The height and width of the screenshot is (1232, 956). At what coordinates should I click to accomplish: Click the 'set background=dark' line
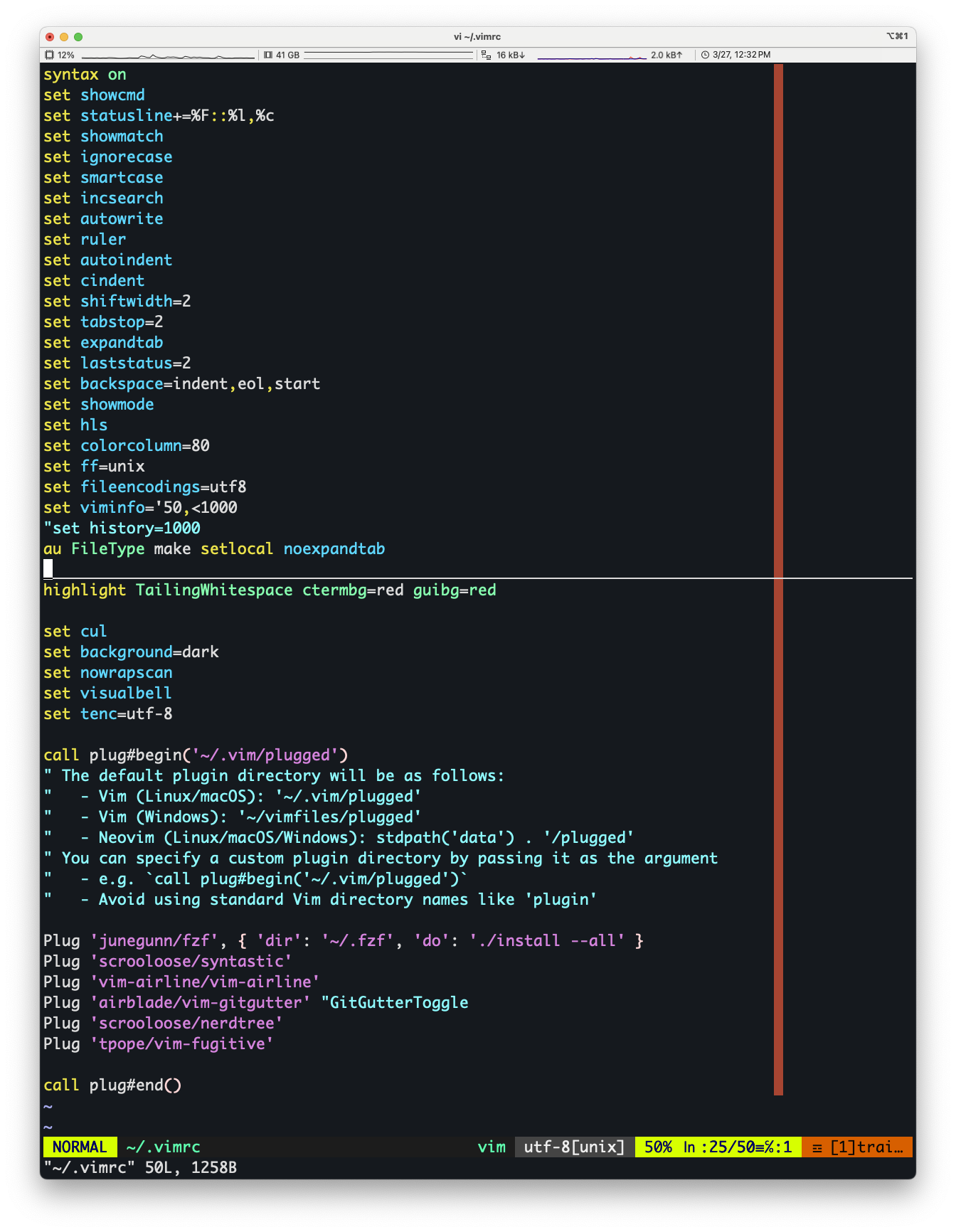click(x=131, y=652)
